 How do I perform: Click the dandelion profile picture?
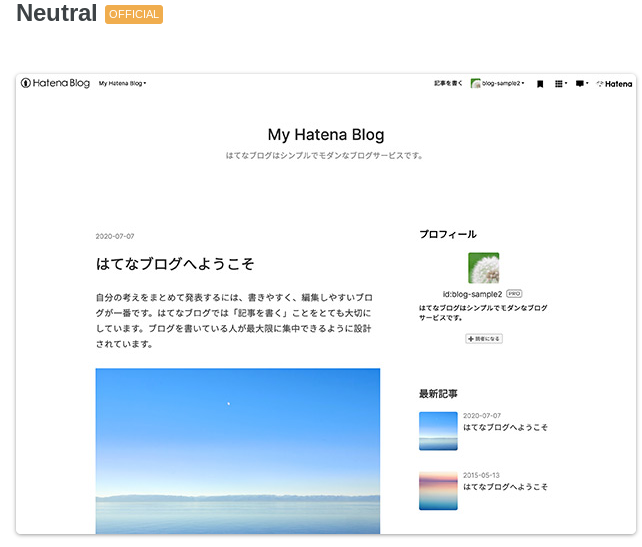[484, 268]
